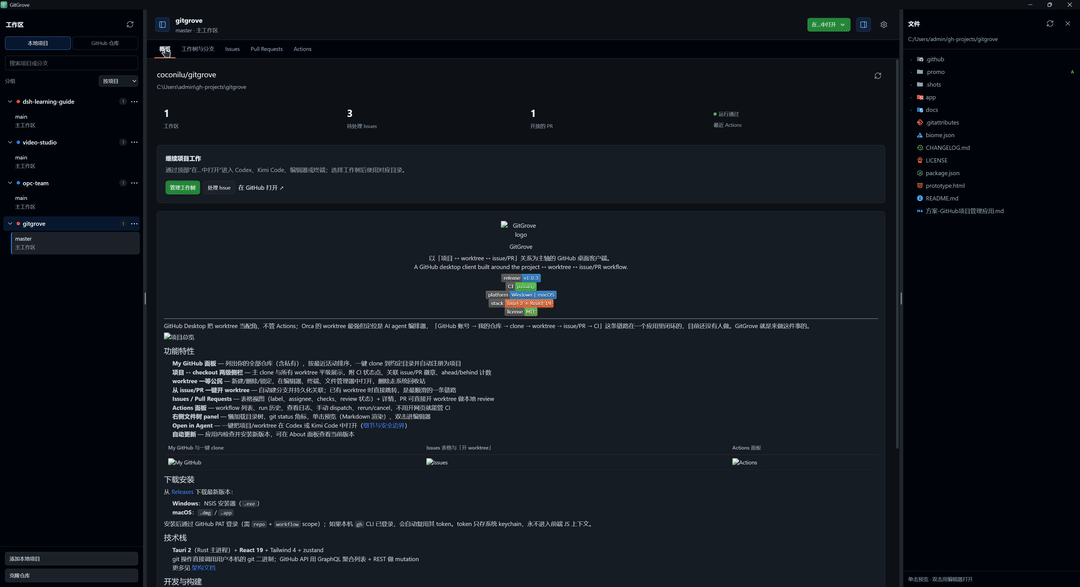Open more options for opc-team

[x=134, y=183]
